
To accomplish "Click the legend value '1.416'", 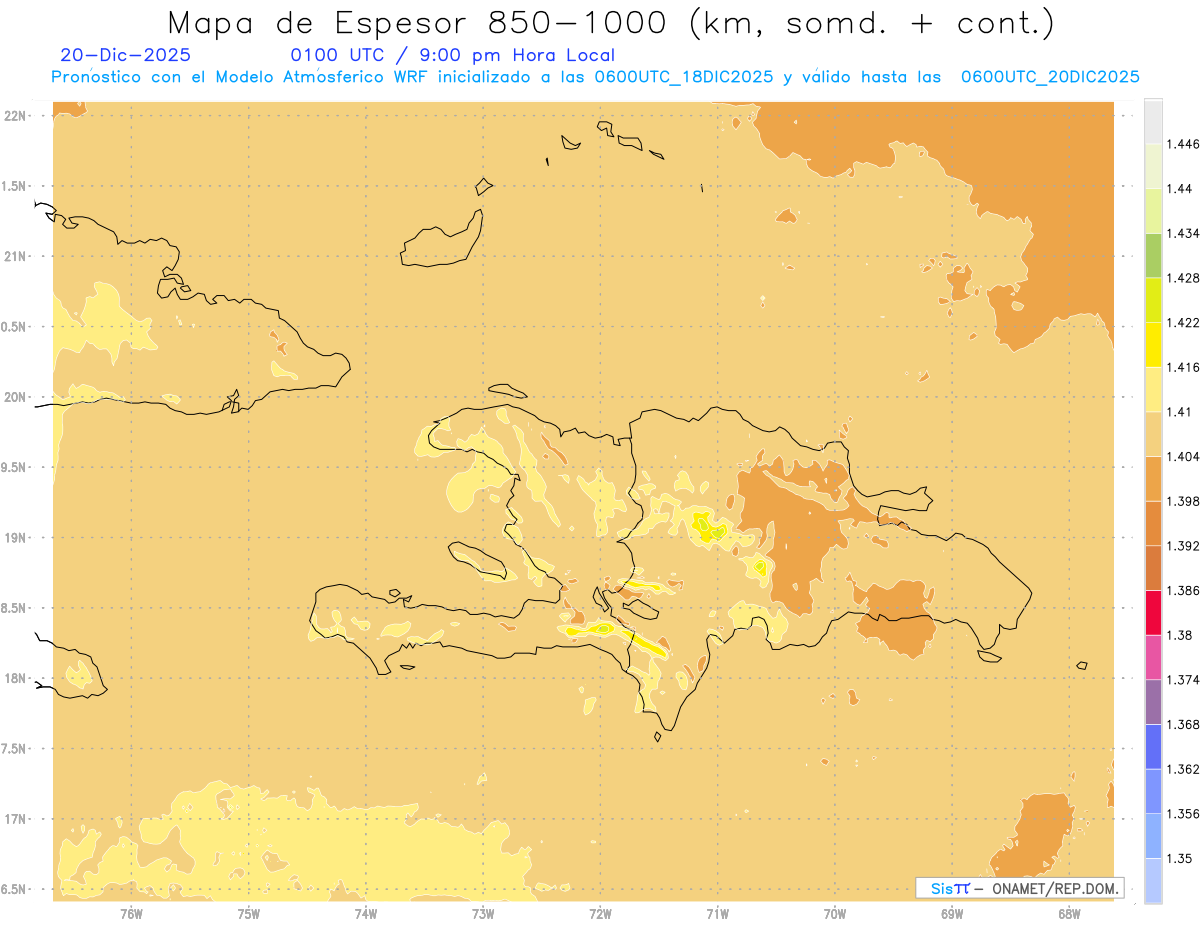I will pos(1183,367).
